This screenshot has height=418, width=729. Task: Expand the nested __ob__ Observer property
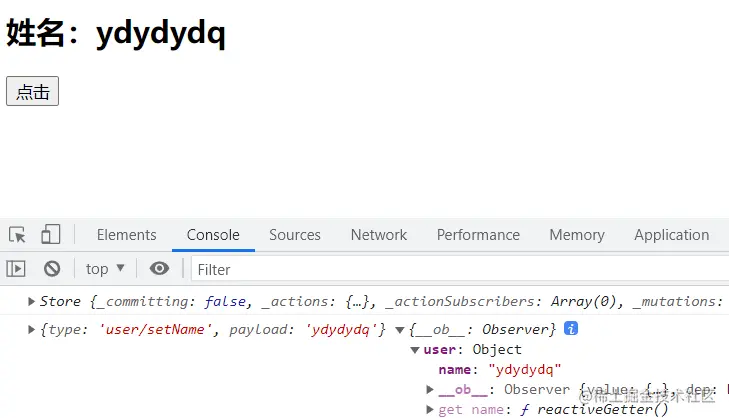430,389
